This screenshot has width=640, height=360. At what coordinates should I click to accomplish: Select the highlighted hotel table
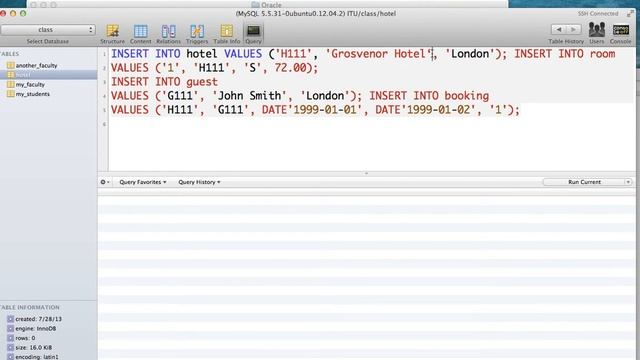point(49,75)
